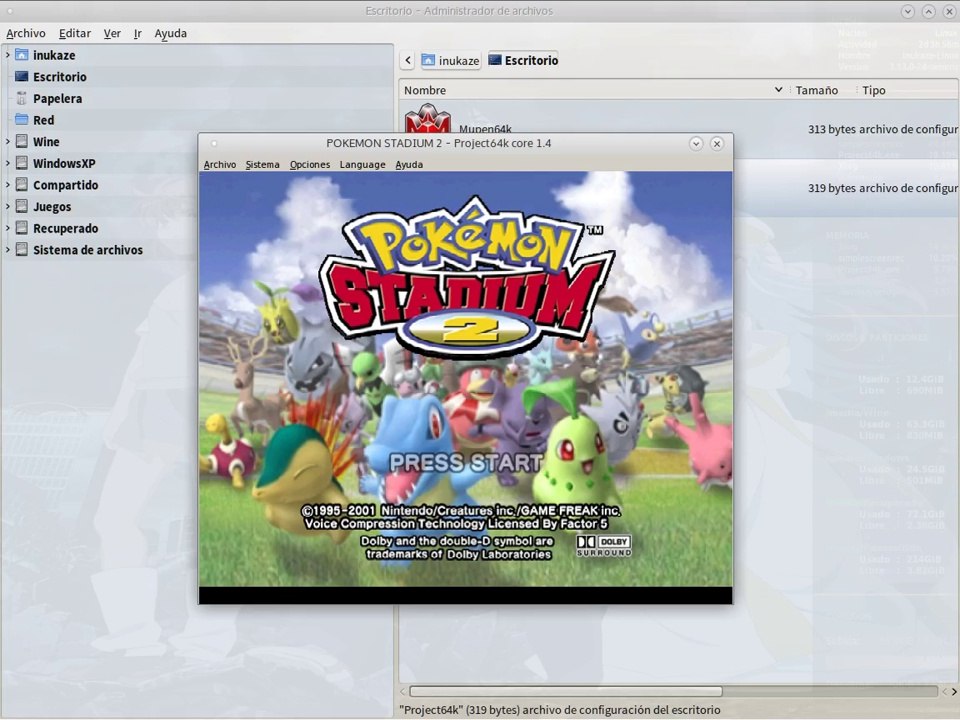The image size is (960, 720).
Task: Open the Opciones menu in Project64k
Action: (x=310, y=165)
